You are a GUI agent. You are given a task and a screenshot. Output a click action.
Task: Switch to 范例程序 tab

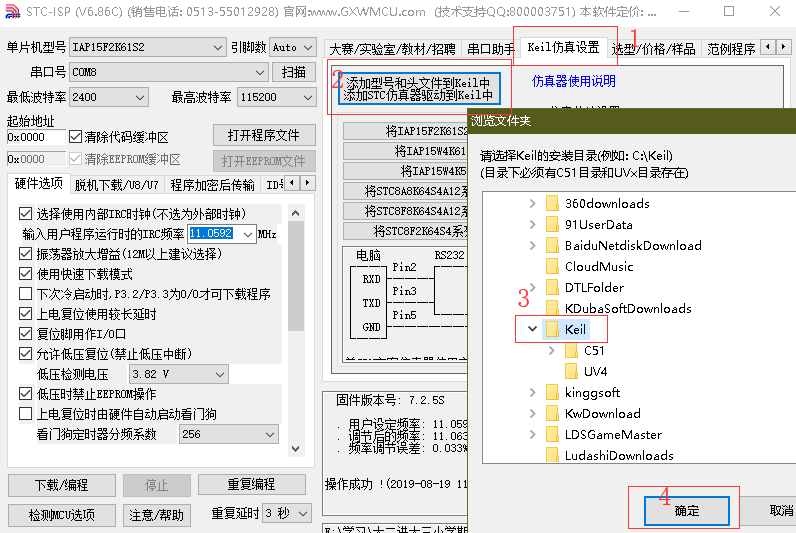[731, 49]
